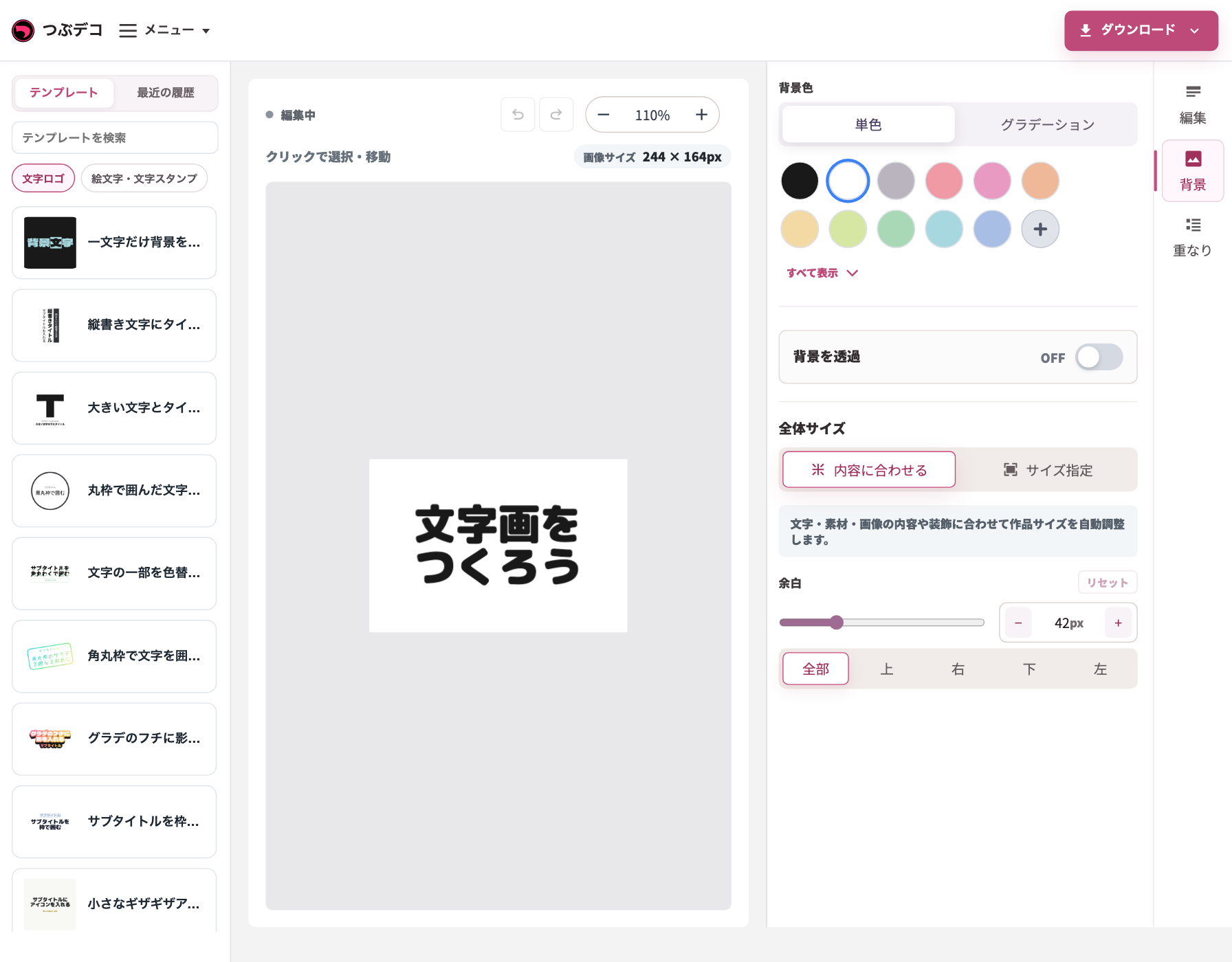The width and height of the screenshot is (1232, 962).
Task: Expand the download options chevron
Action: tap(1195, 30)
